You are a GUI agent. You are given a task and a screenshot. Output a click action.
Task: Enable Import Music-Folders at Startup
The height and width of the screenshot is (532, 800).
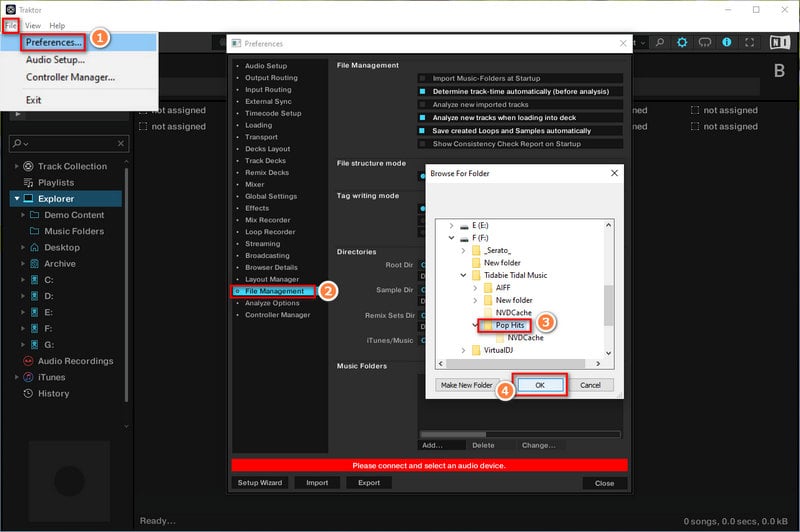pos(422,78)
